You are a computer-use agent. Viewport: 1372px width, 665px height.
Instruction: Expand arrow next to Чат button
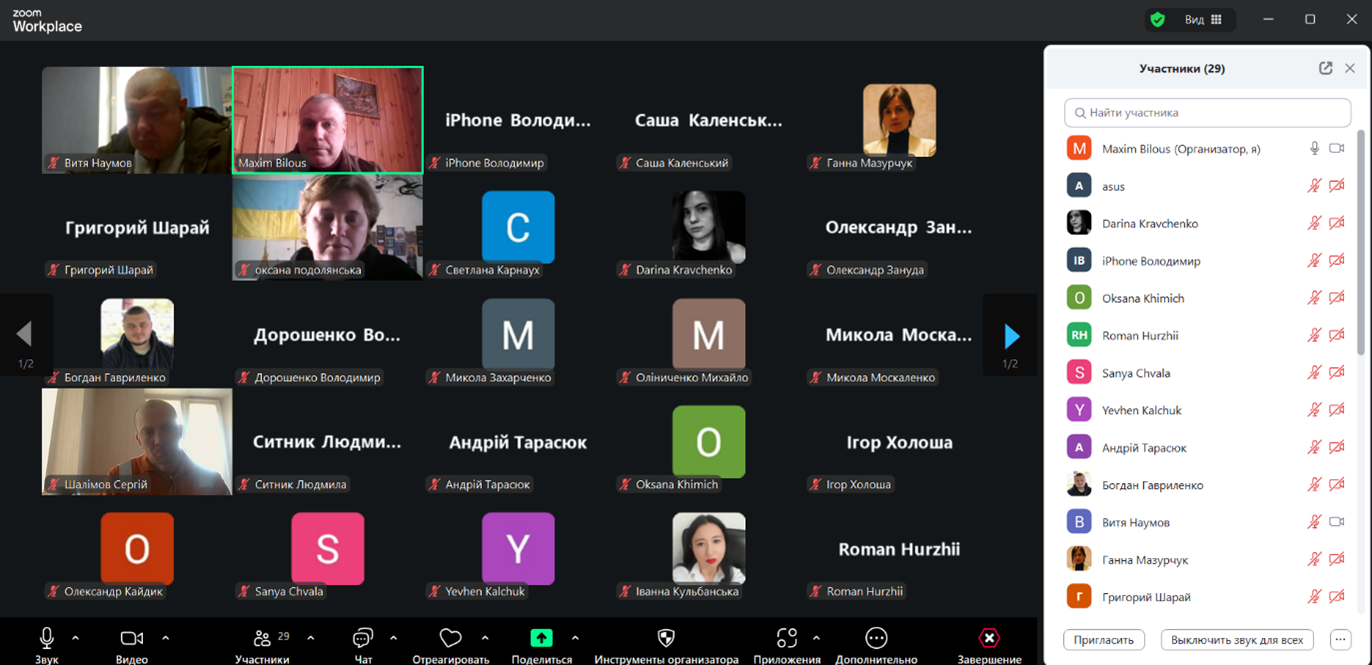pyautogui.click(x=393, y=638)
